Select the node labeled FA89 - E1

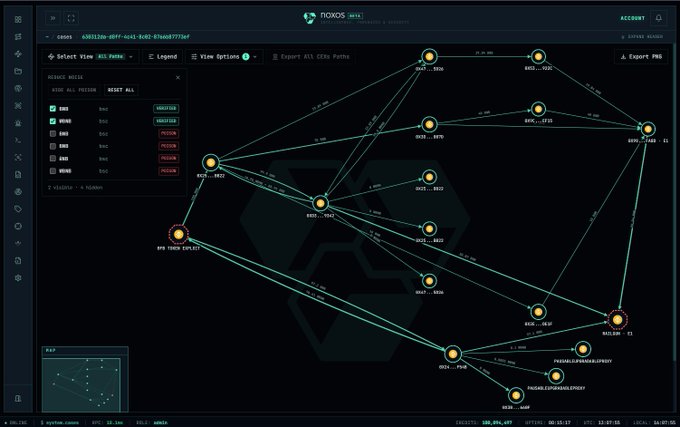coord(648,129)
